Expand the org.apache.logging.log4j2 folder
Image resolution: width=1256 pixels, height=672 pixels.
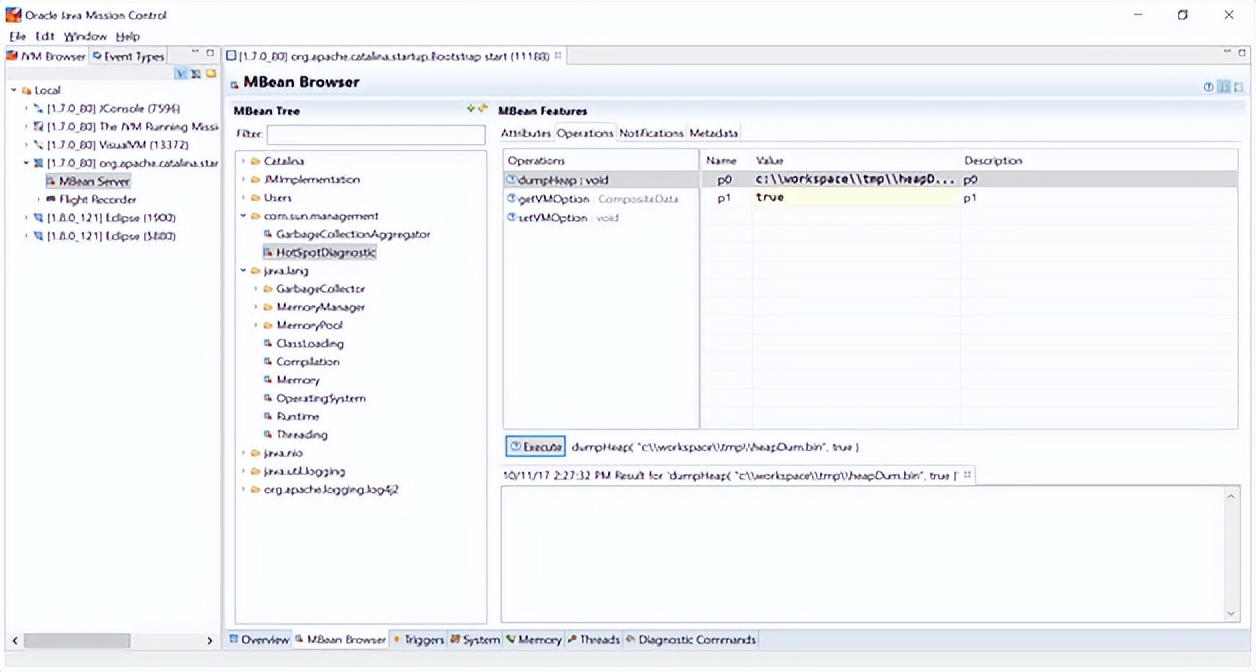coord(243,489)
